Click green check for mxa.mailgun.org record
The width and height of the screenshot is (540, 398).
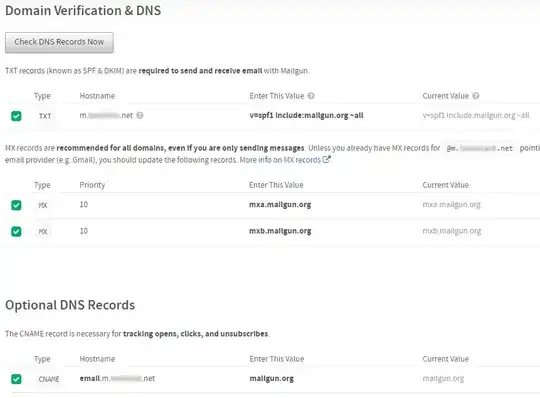[x=16, y=205]
